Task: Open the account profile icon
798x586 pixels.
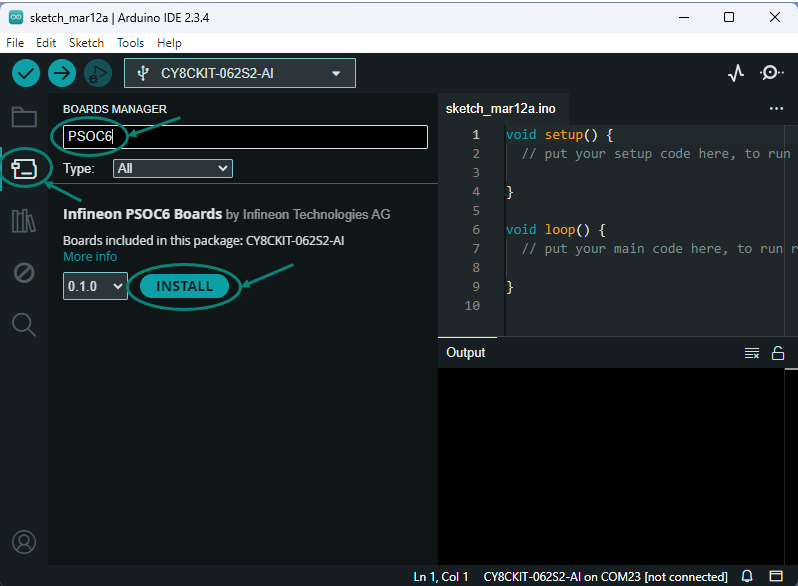Action: (24, 542)
